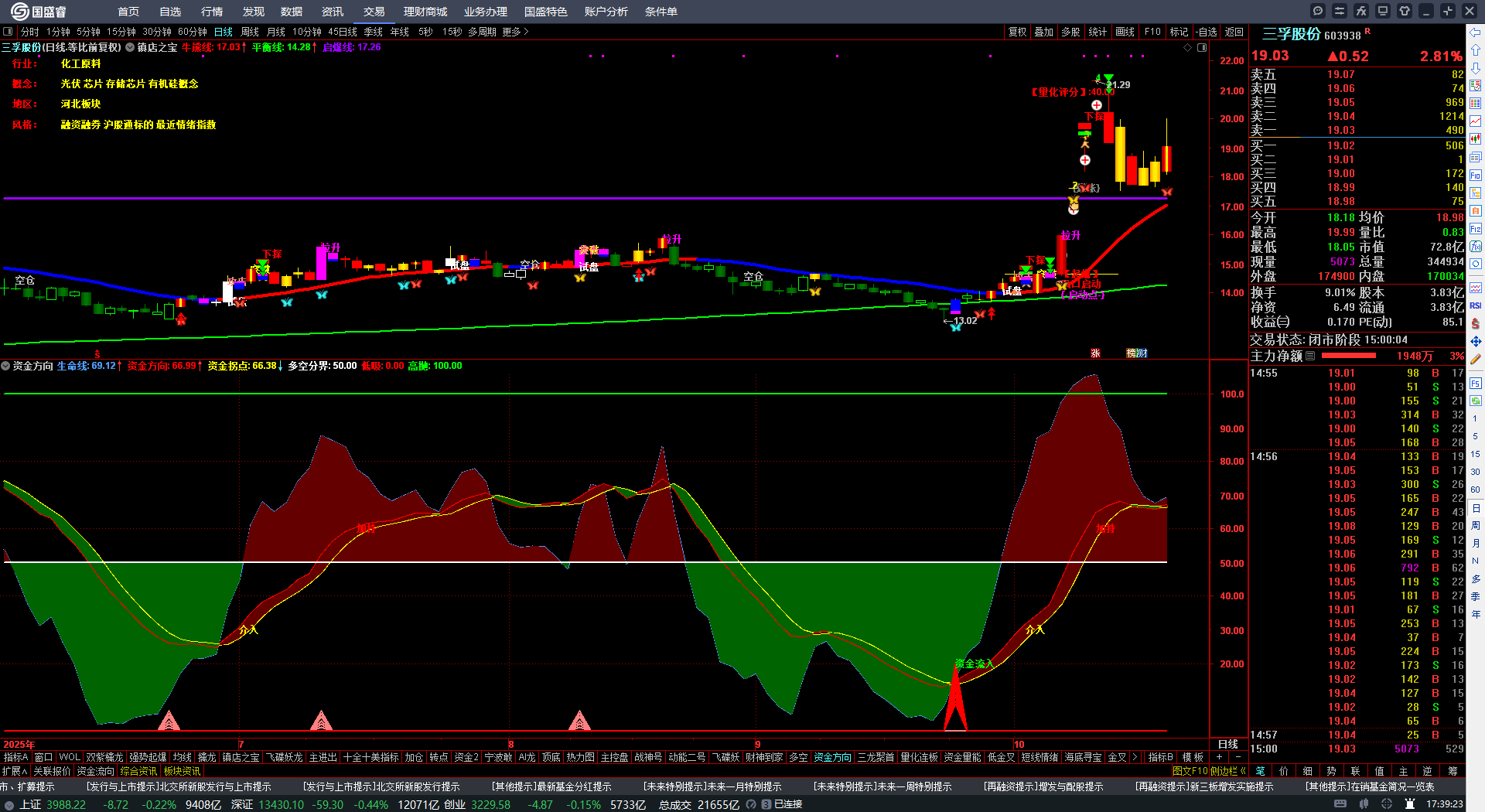Click the 返回 back button
The width and height of the screenshot is (1485, 812).
pyautogui.click(x=1234, y=32)
